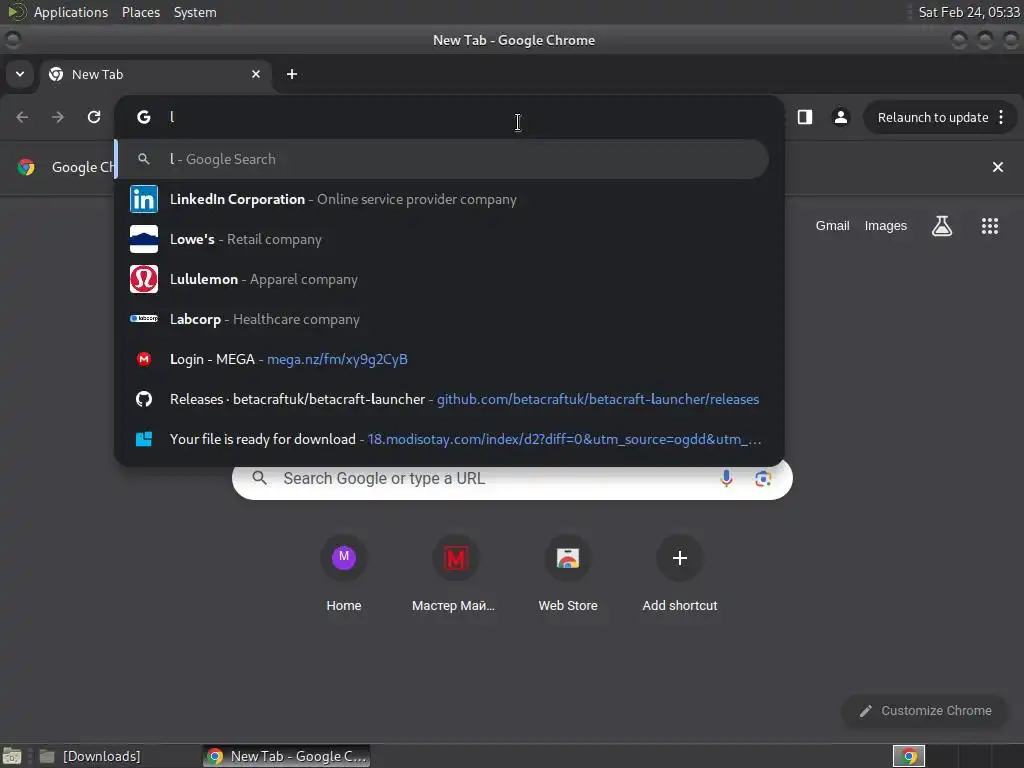Click the GitHub favicon in suggestions
This screenshot has width=1024, height=768.
tap(144, 399)
